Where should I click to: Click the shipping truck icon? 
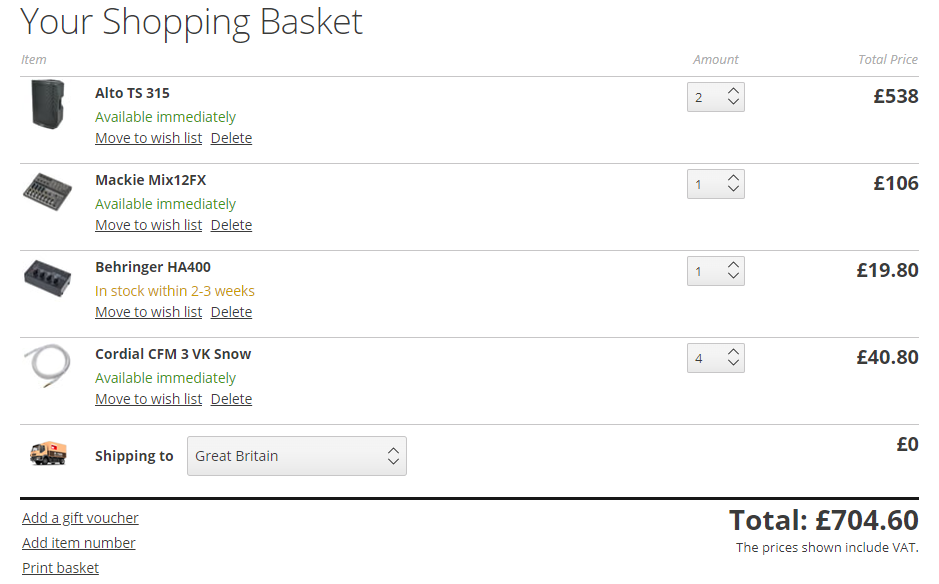(48, 453)
